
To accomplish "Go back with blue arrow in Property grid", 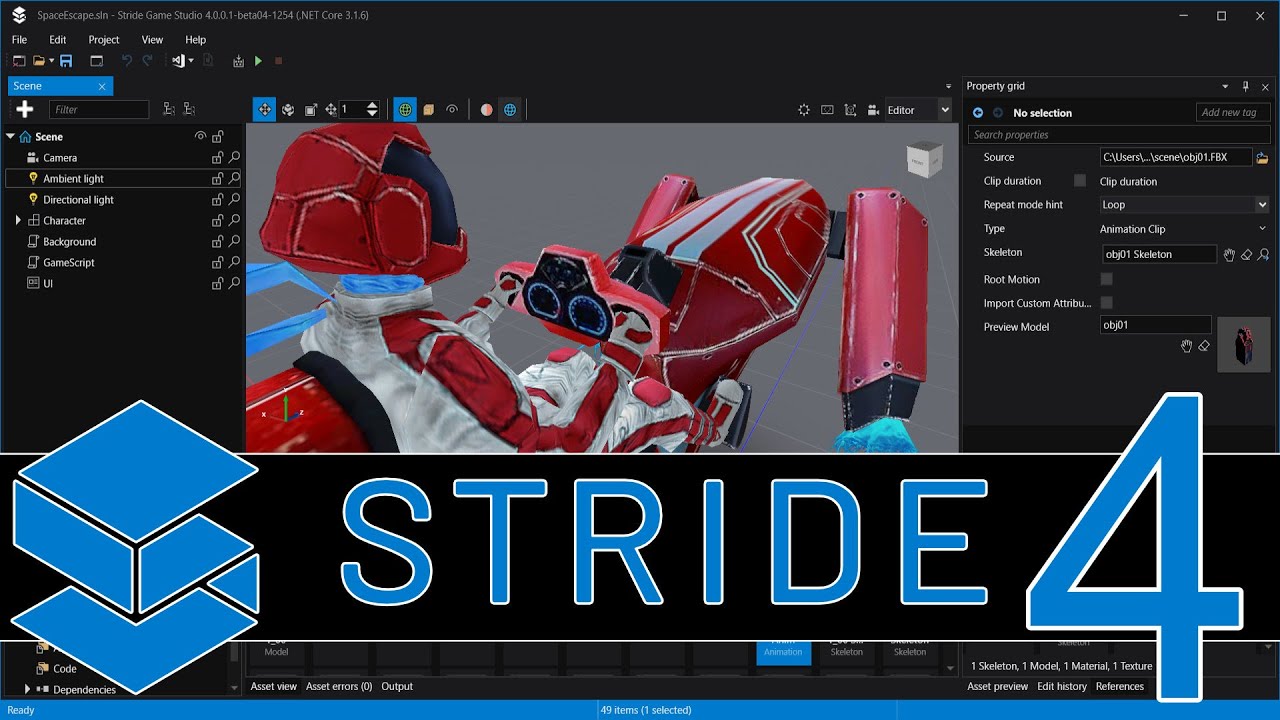I will (x=978, y=113).
